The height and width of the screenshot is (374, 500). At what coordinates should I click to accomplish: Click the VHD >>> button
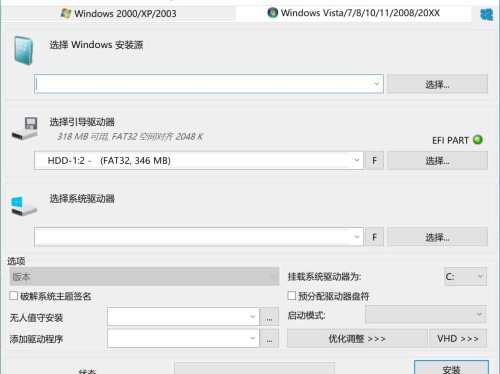458,339
